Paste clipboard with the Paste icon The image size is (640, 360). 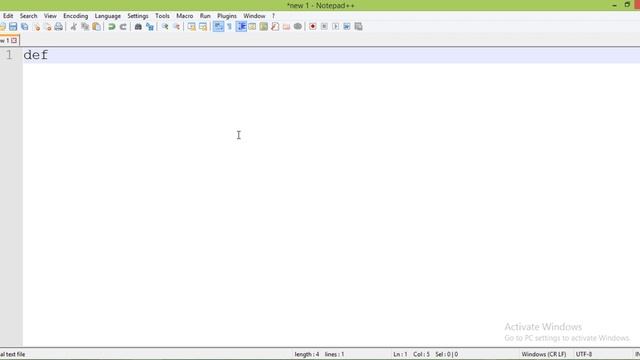click(x=96, y=27)
